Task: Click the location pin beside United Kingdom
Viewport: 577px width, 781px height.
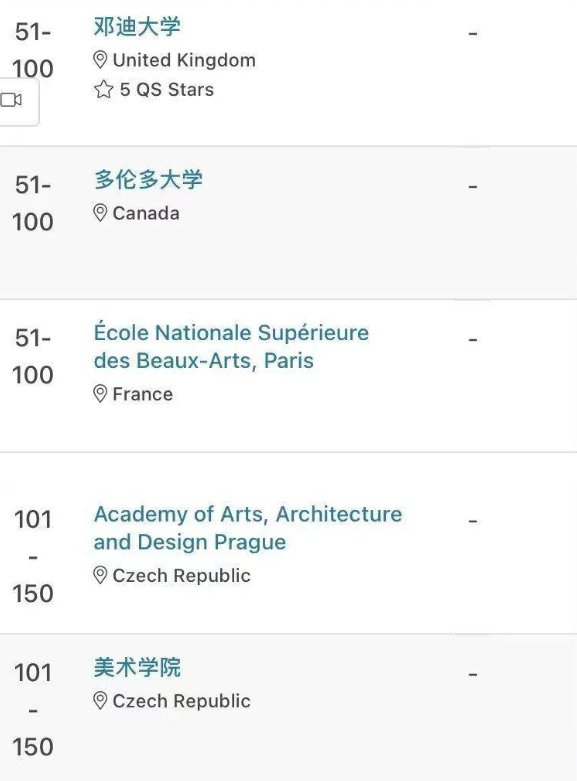Action: [x=100, y=60]
